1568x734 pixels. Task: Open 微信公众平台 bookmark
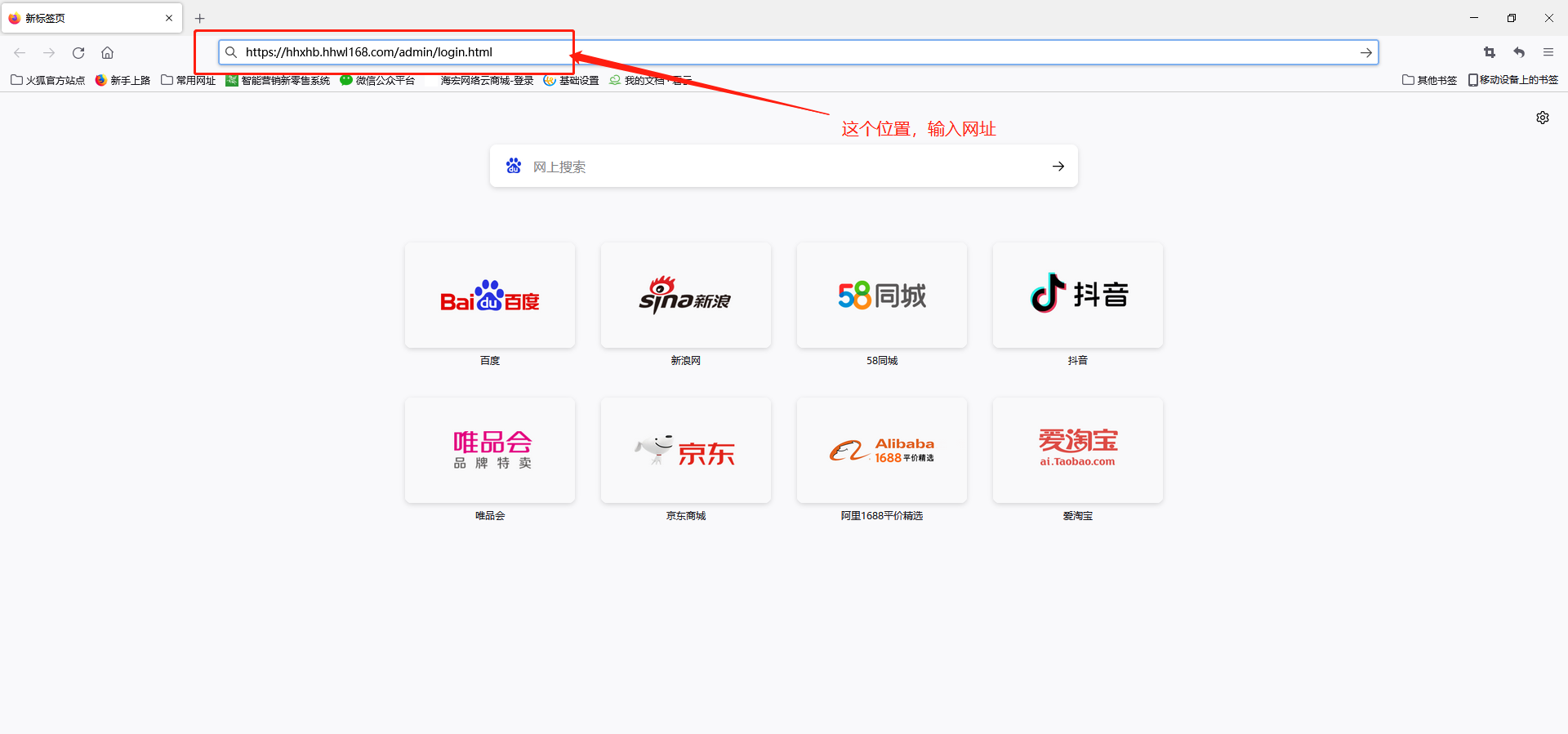tap(377, 80)
